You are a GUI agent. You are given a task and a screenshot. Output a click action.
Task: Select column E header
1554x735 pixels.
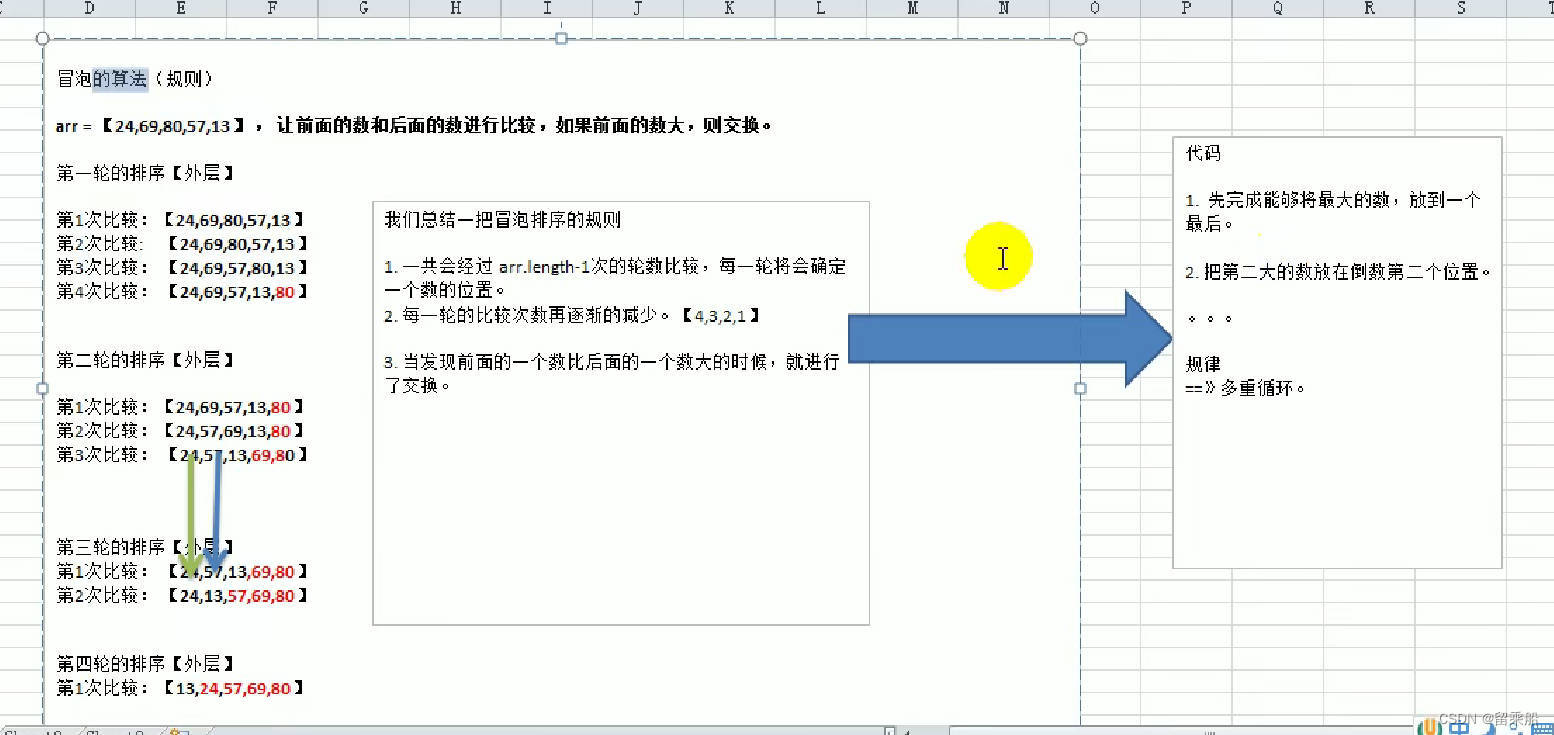tap(181, 8)
